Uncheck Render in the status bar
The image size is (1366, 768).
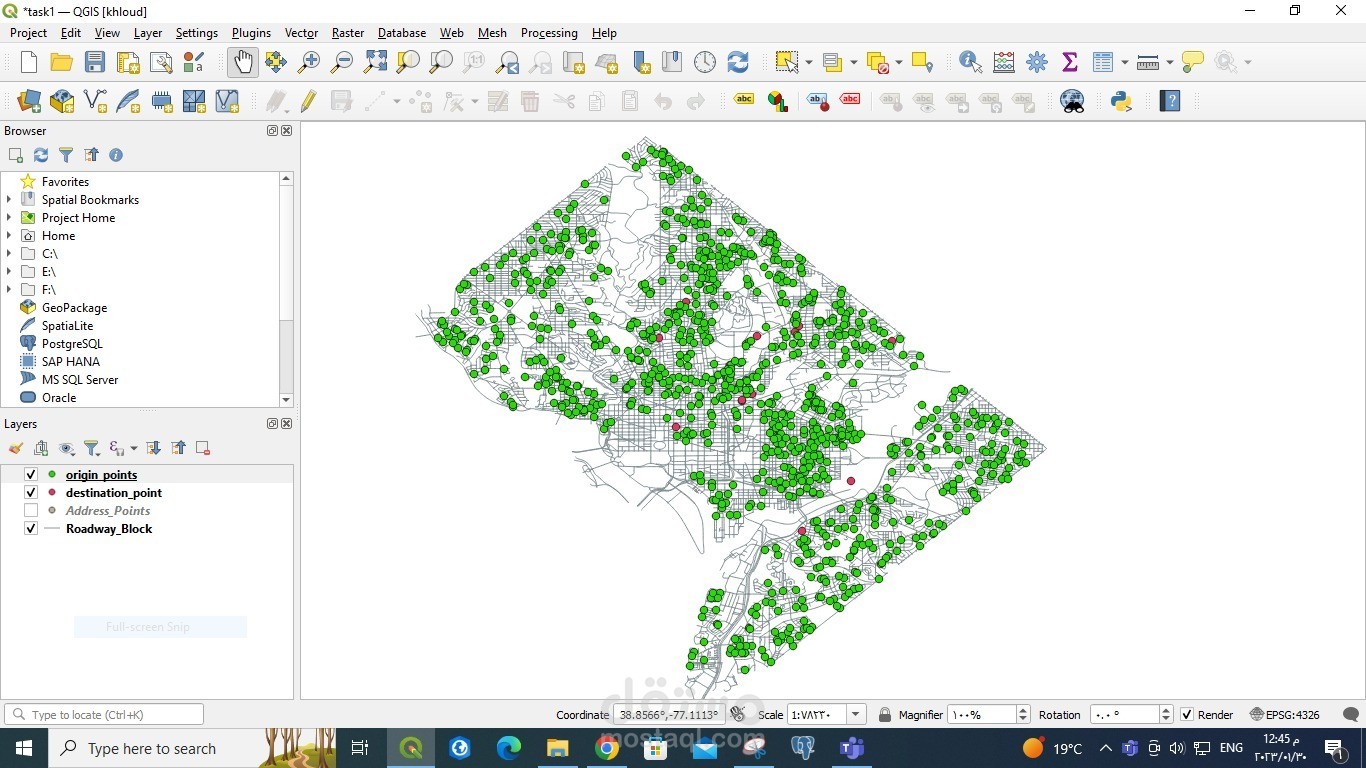pos(1189,714)
